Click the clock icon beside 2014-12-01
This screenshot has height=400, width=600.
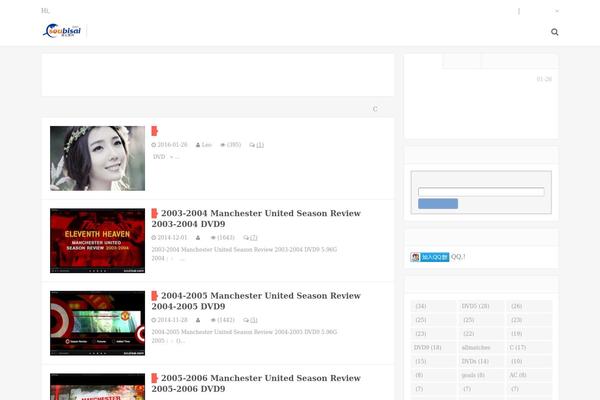click(x=154, y=238)
